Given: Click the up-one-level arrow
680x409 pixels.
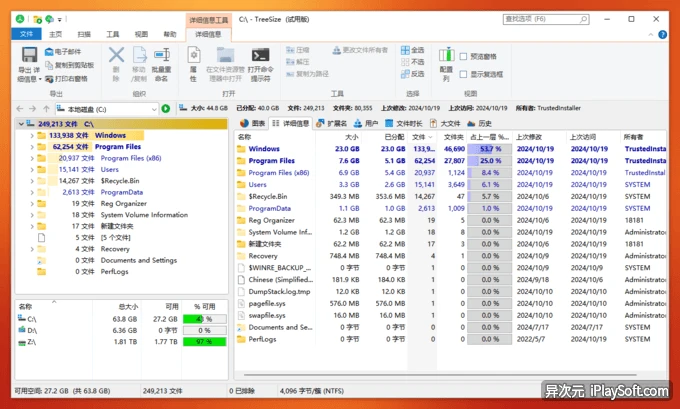Looking at the screenshot, I should point(46,109).
